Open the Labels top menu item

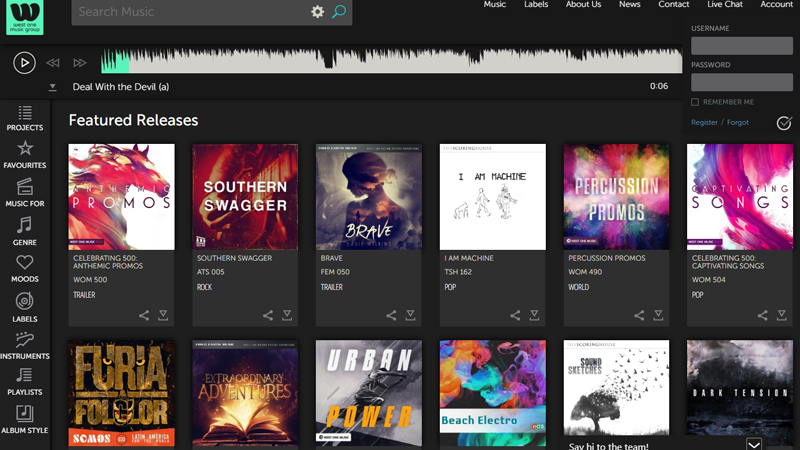pyautogui.click(x=536, y=4)
